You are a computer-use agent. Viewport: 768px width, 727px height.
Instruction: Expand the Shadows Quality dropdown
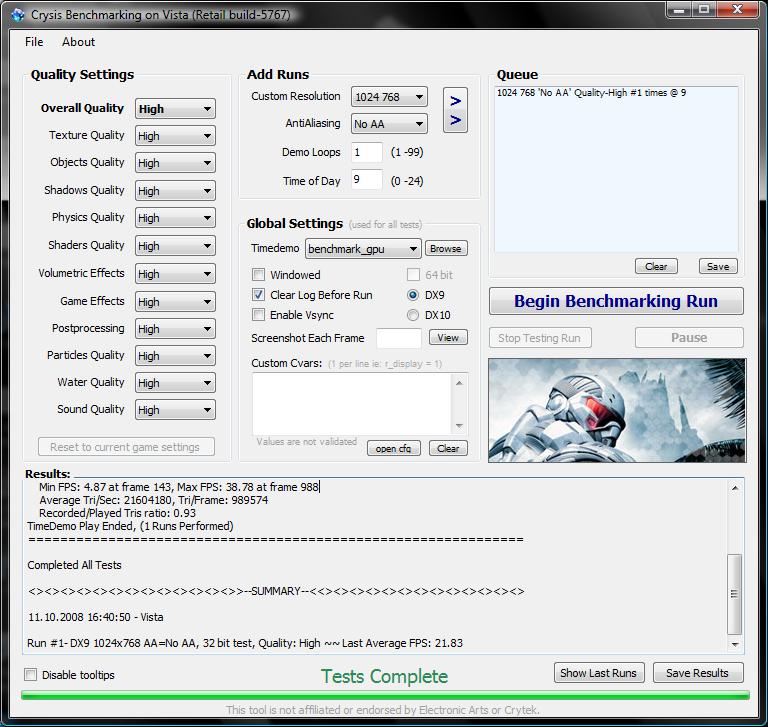[x=175, y=191]
